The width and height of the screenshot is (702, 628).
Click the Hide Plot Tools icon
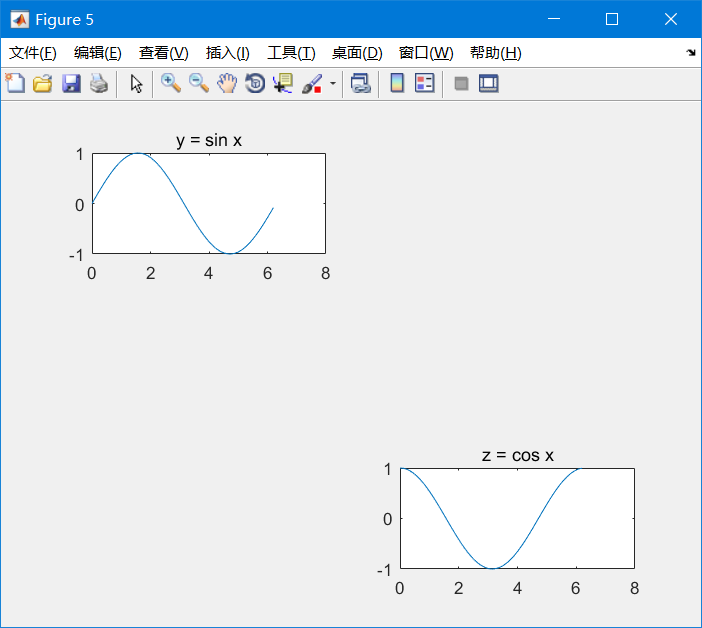461,83
